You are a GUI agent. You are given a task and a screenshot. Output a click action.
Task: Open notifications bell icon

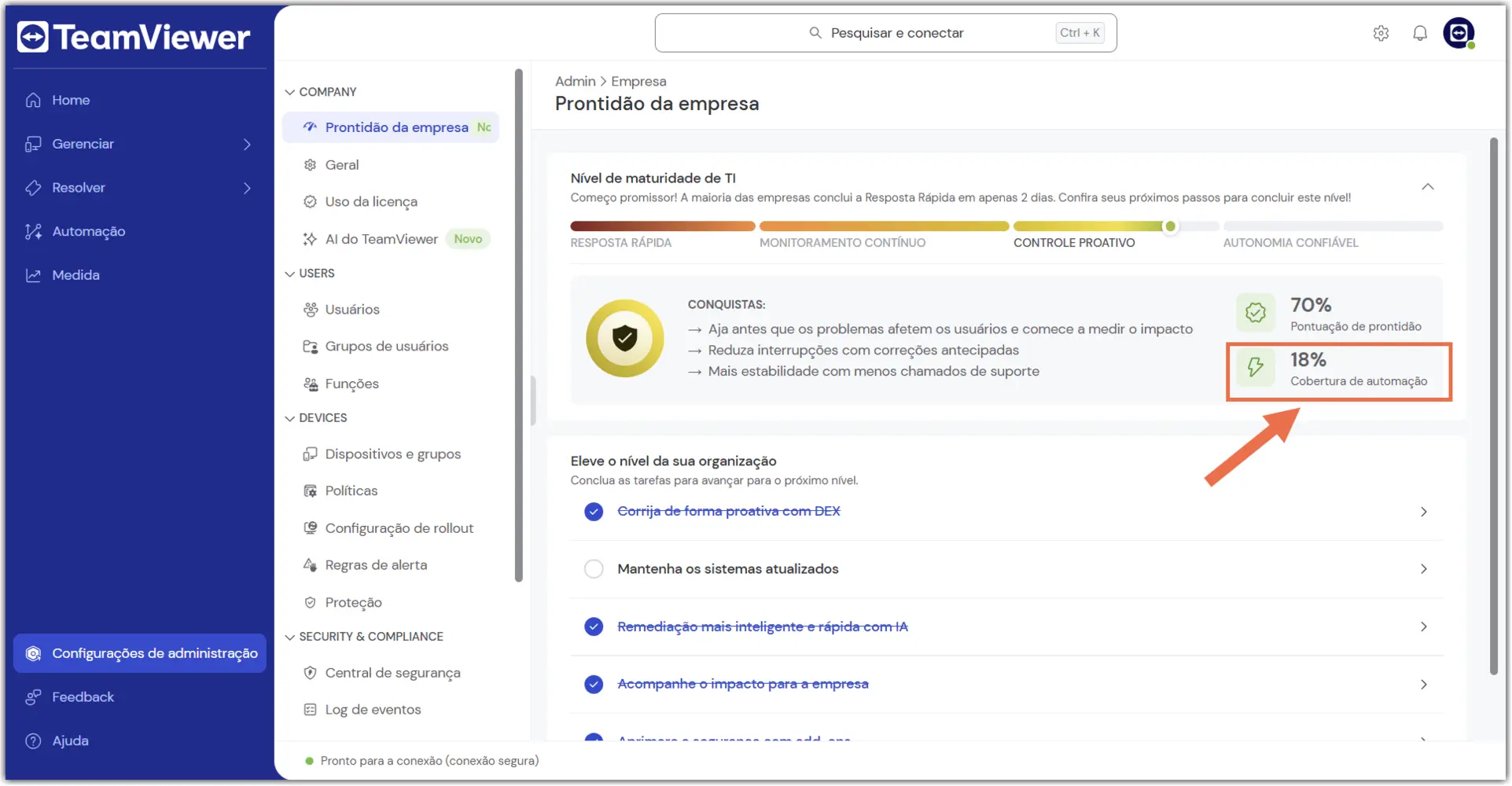1420,33
